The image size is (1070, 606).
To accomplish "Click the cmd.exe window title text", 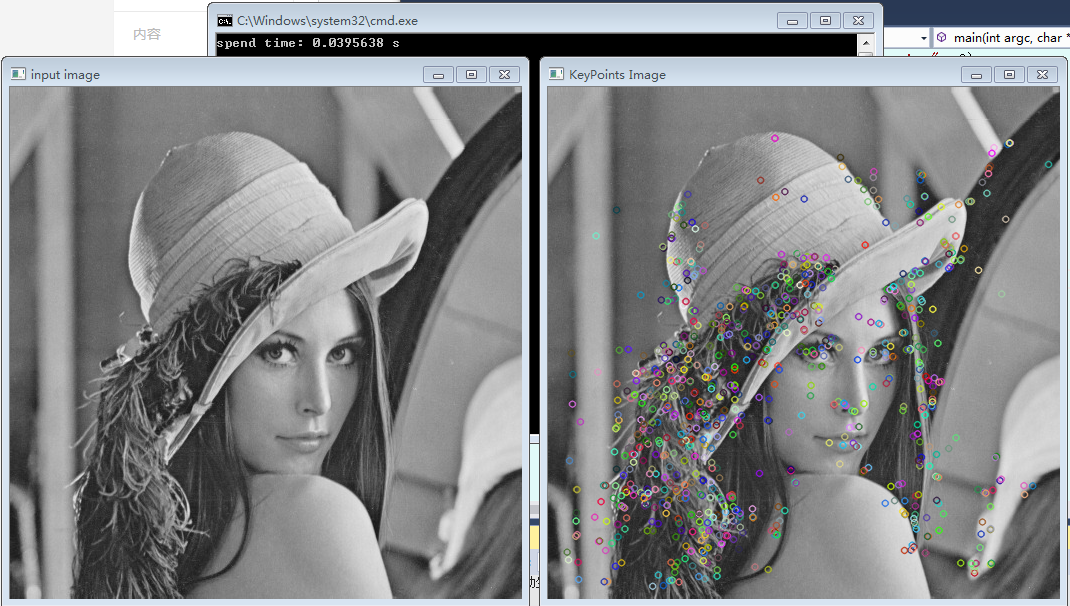I will coord(328,20).
